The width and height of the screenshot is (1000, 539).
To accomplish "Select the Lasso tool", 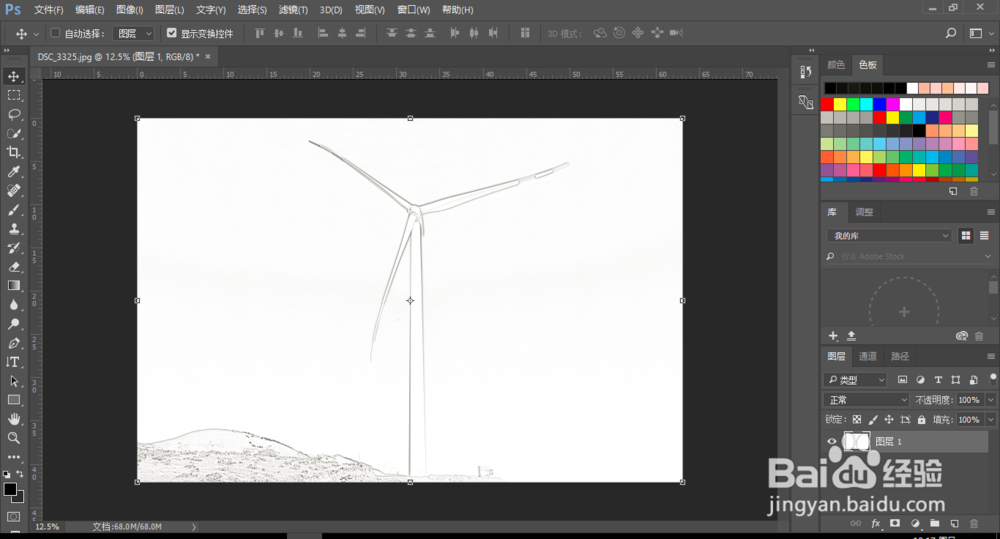I will (13, 114).
